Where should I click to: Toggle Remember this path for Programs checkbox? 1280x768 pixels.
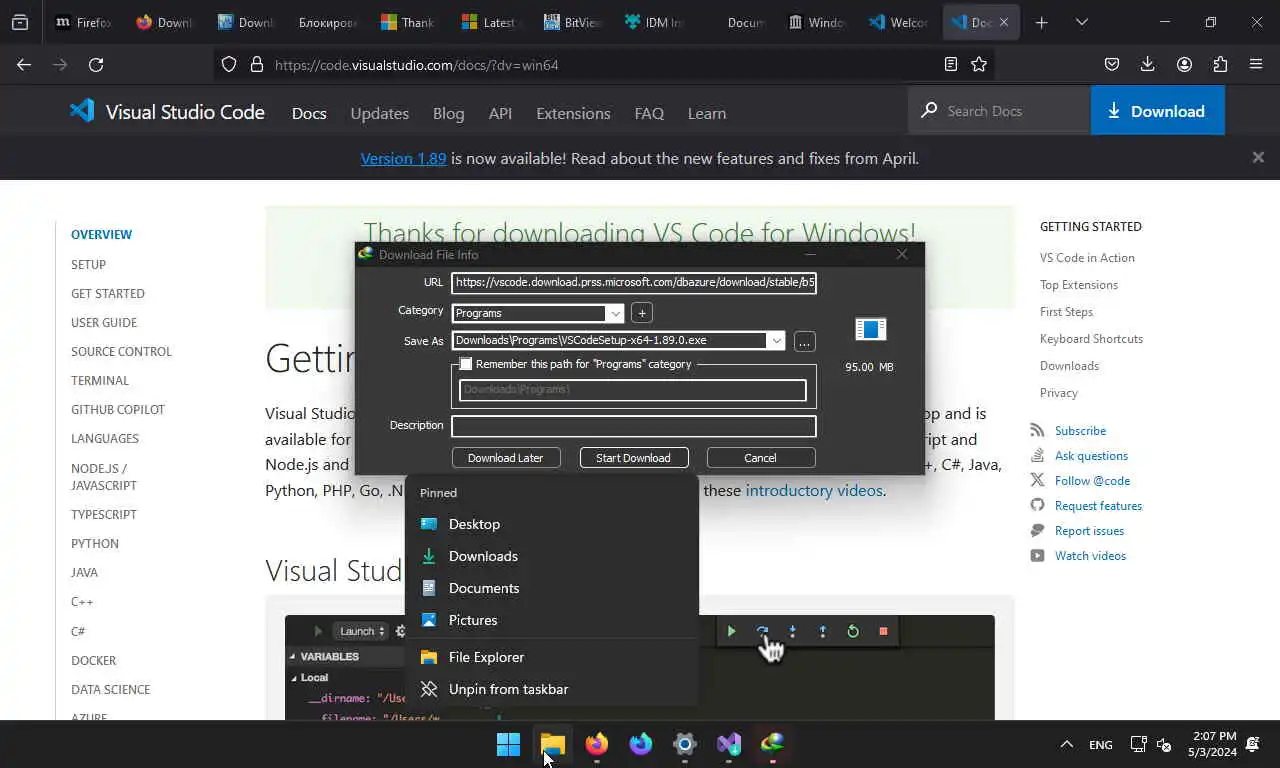466,364
